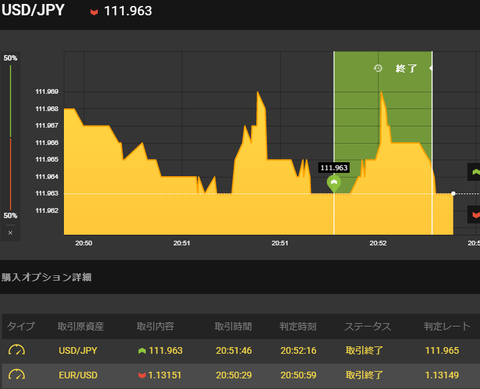Click the green portion of sentiment bar
This screenshot has height=389, width=480.
(x=10, y=101)
